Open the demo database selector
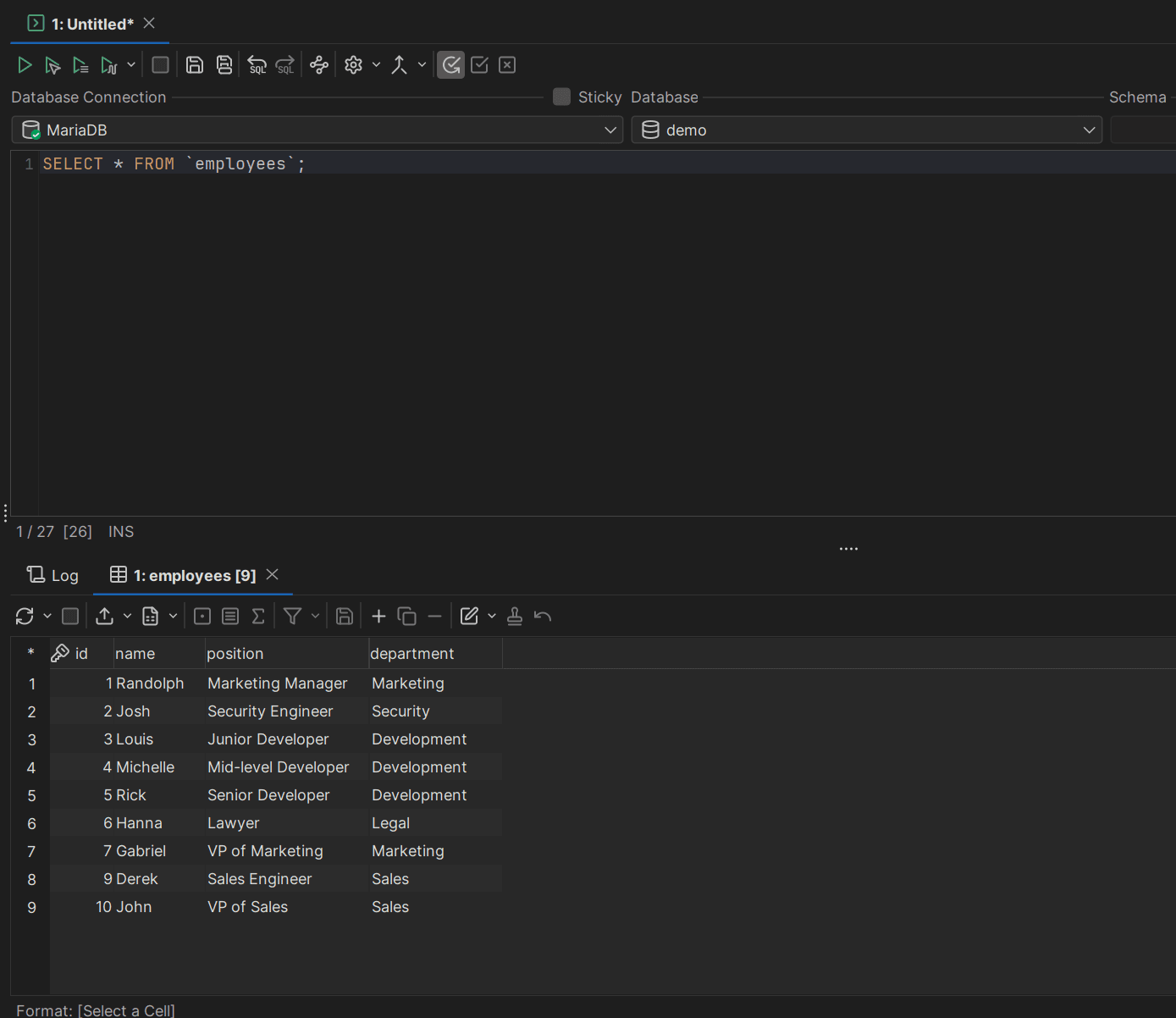 click(1089, 130)
